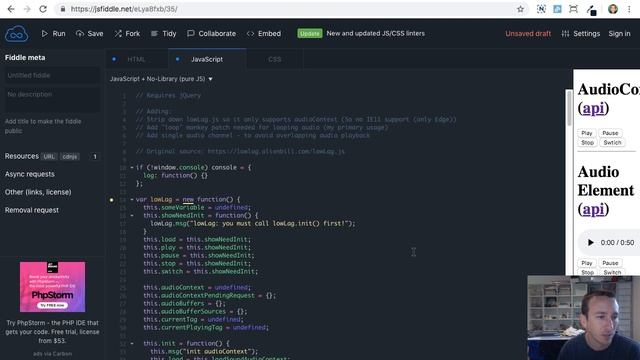Collapse the code fold at line 10

click(x=132, y=167)
